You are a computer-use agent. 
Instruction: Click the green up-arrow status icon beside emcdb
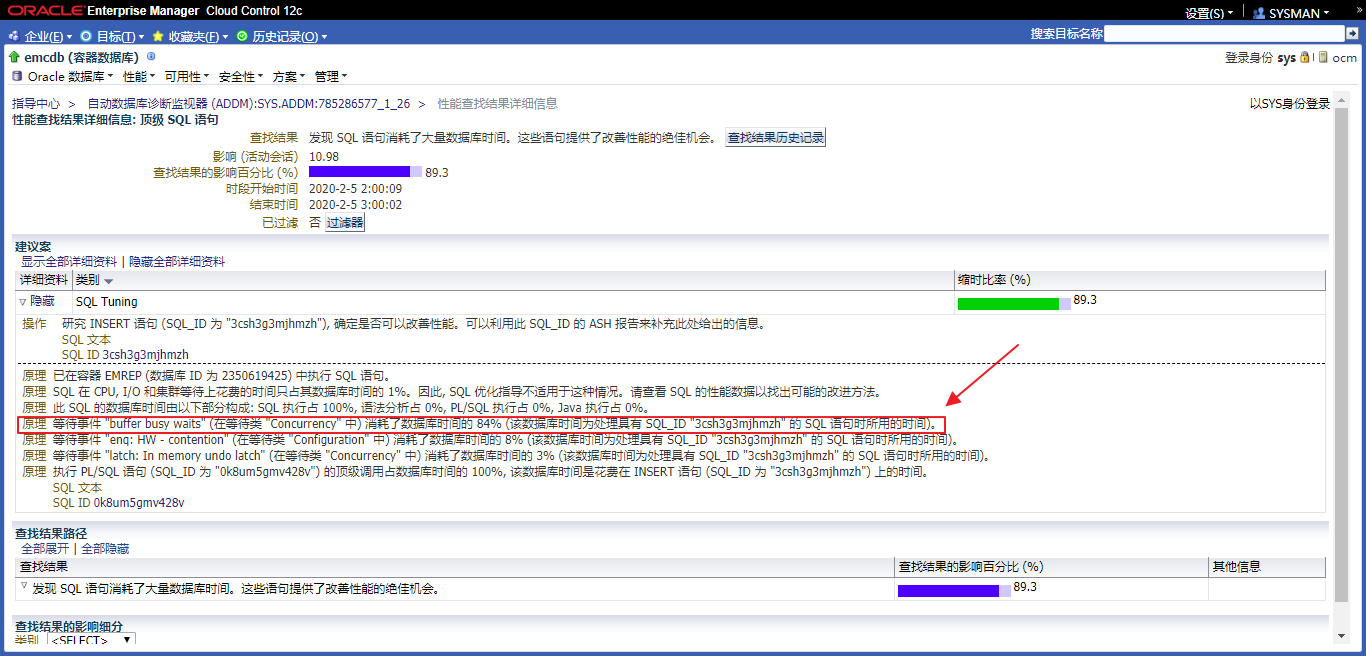(x=14, y=57)
